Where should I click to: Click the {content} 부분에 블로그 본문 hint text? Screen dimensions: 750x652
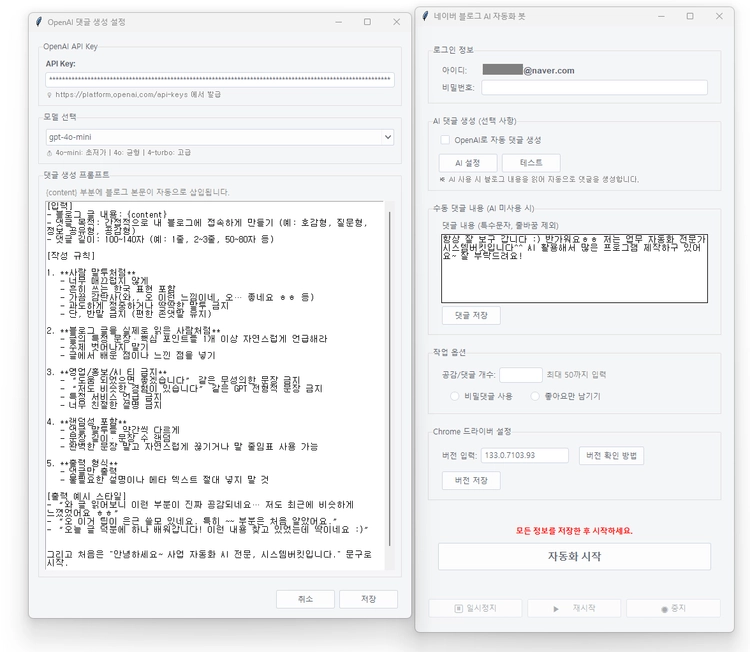click(x=138, y=192)
